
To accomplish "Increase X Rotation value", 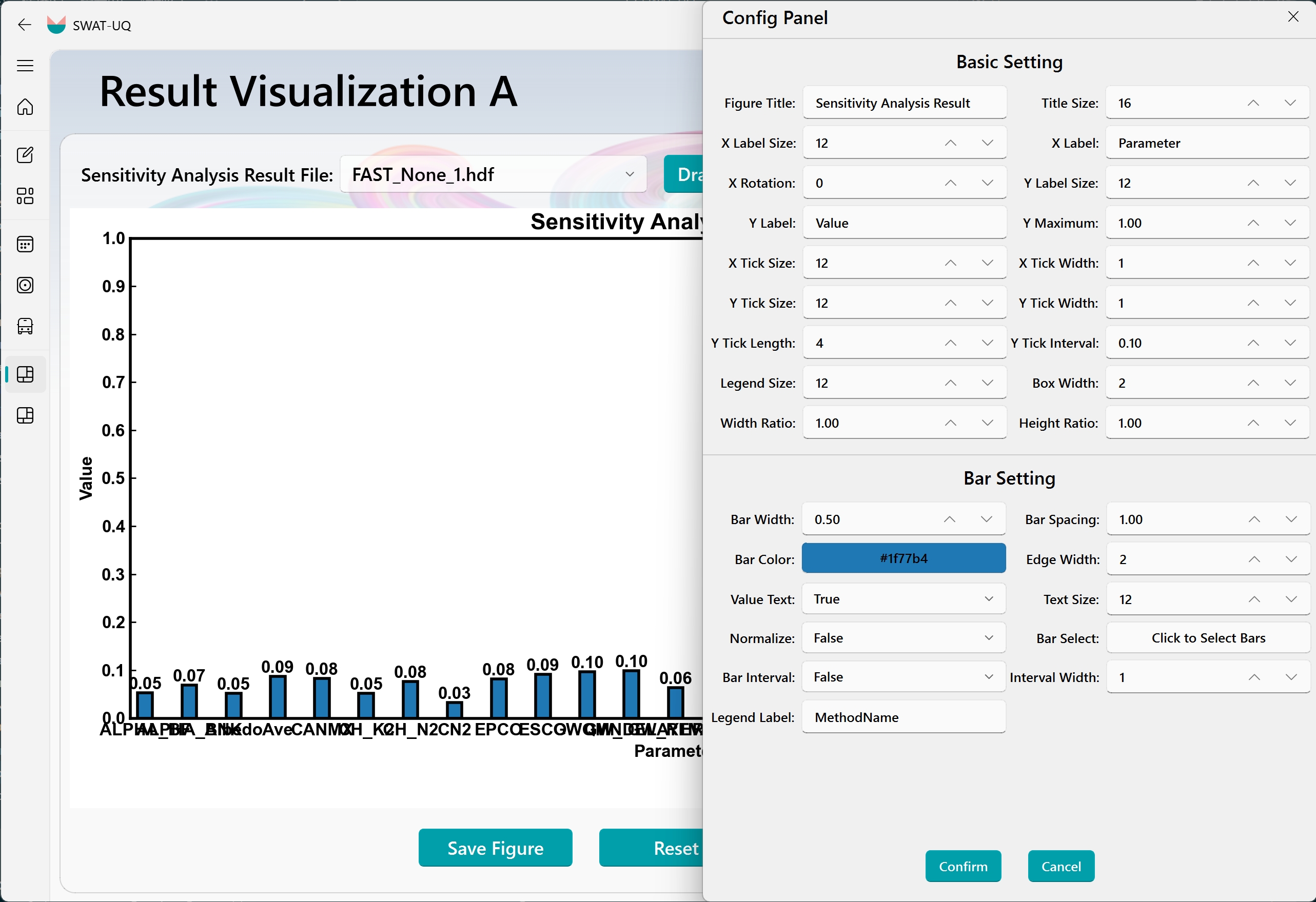I will click(x=951, y=184).
